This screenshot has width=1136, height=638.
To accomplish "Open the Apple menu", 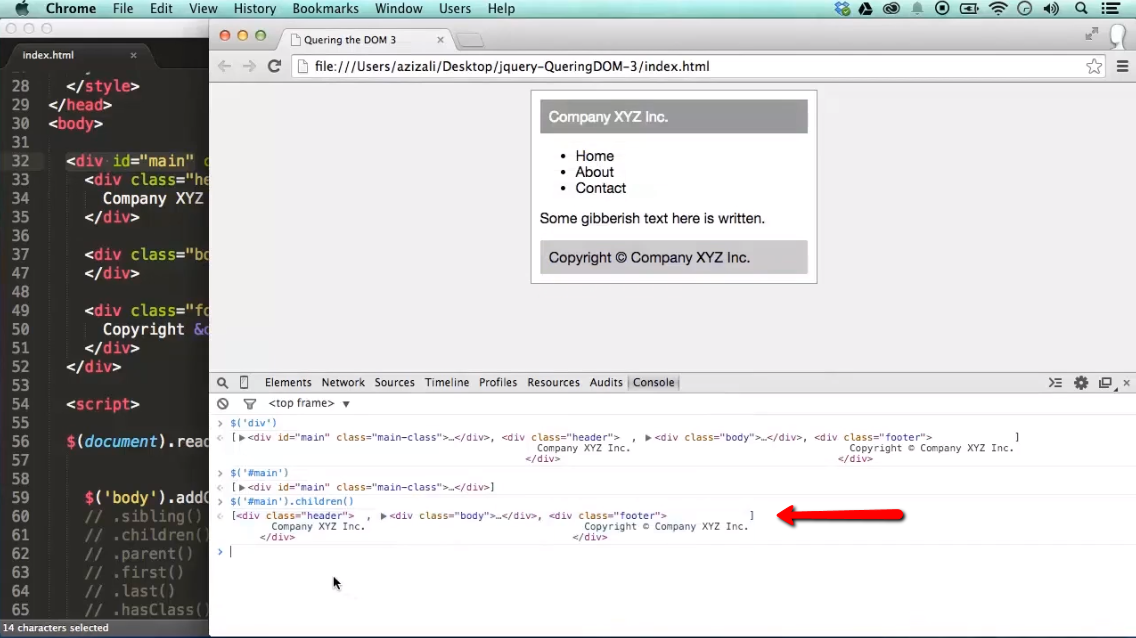I will coord(22,9).
